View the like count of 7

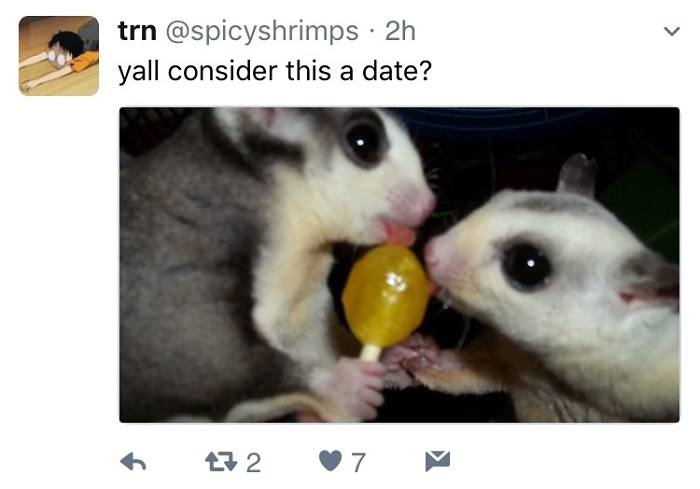point(358,463)
